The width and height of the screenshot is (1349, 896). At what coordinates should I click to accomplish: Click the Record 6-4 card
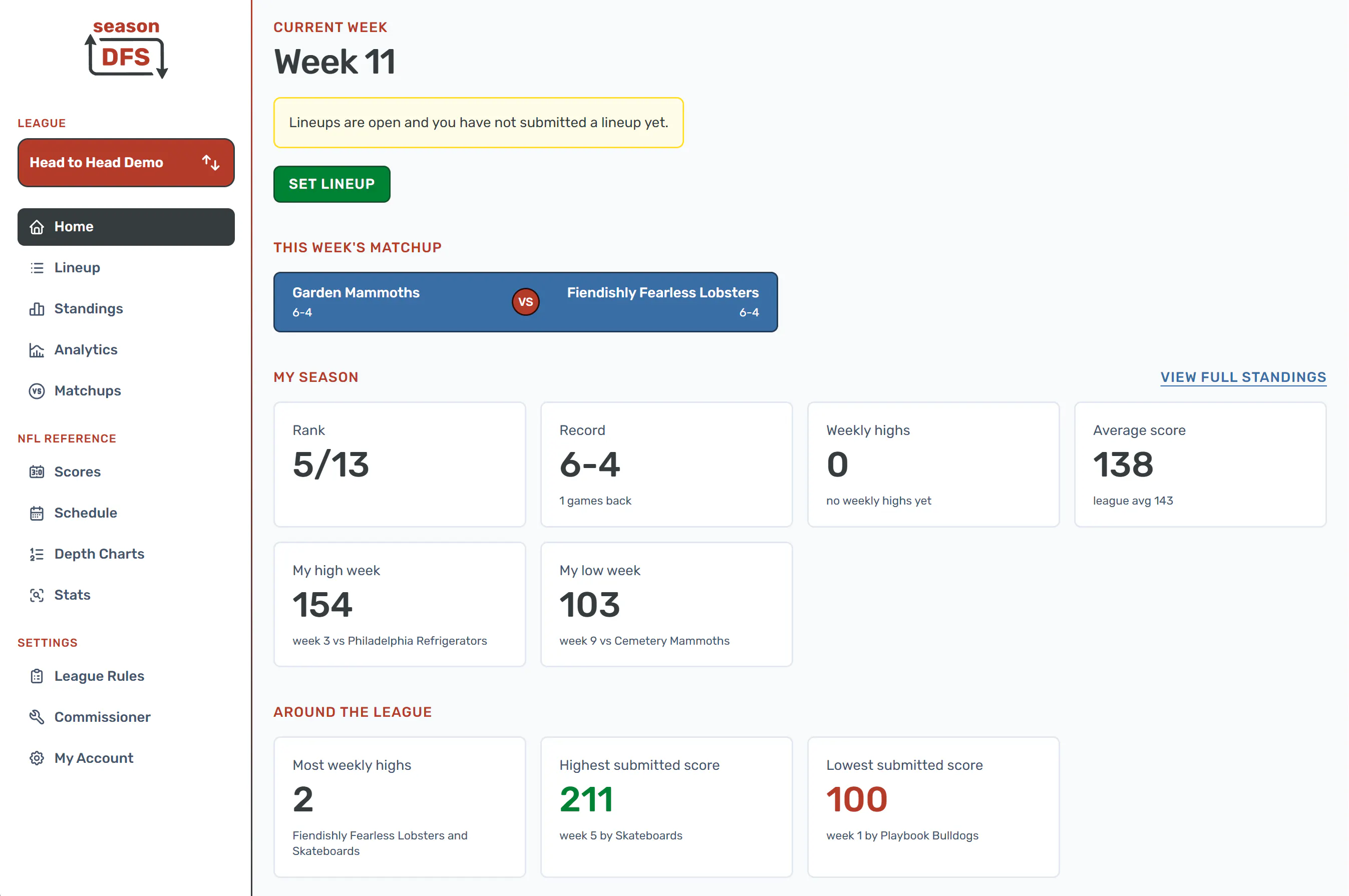point(666,465)
